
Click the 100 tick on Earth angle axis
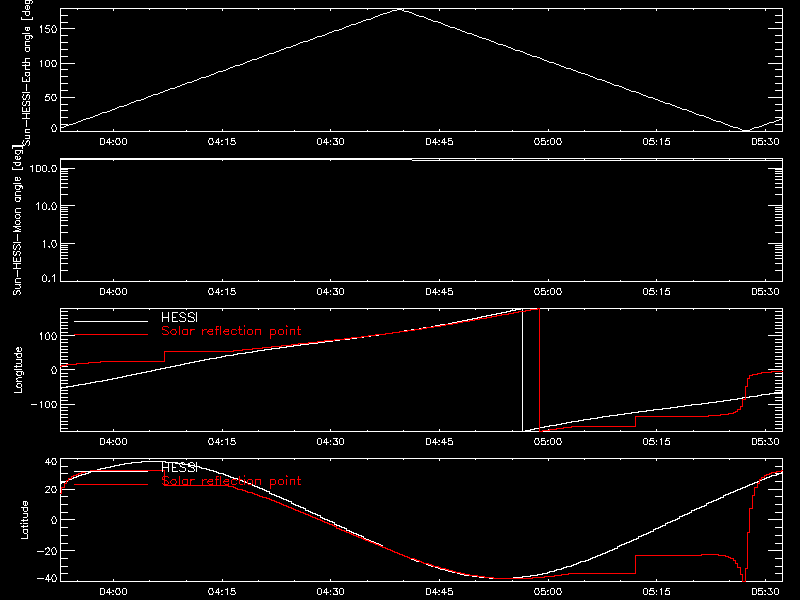[47, 63]
